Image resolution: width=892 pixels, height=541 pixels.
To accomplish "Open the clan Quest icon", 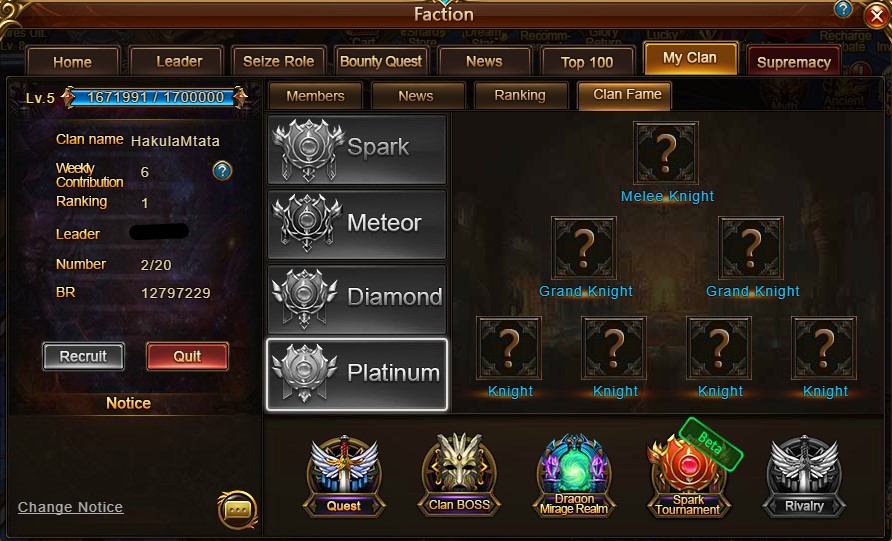I will tap(344, 476).
